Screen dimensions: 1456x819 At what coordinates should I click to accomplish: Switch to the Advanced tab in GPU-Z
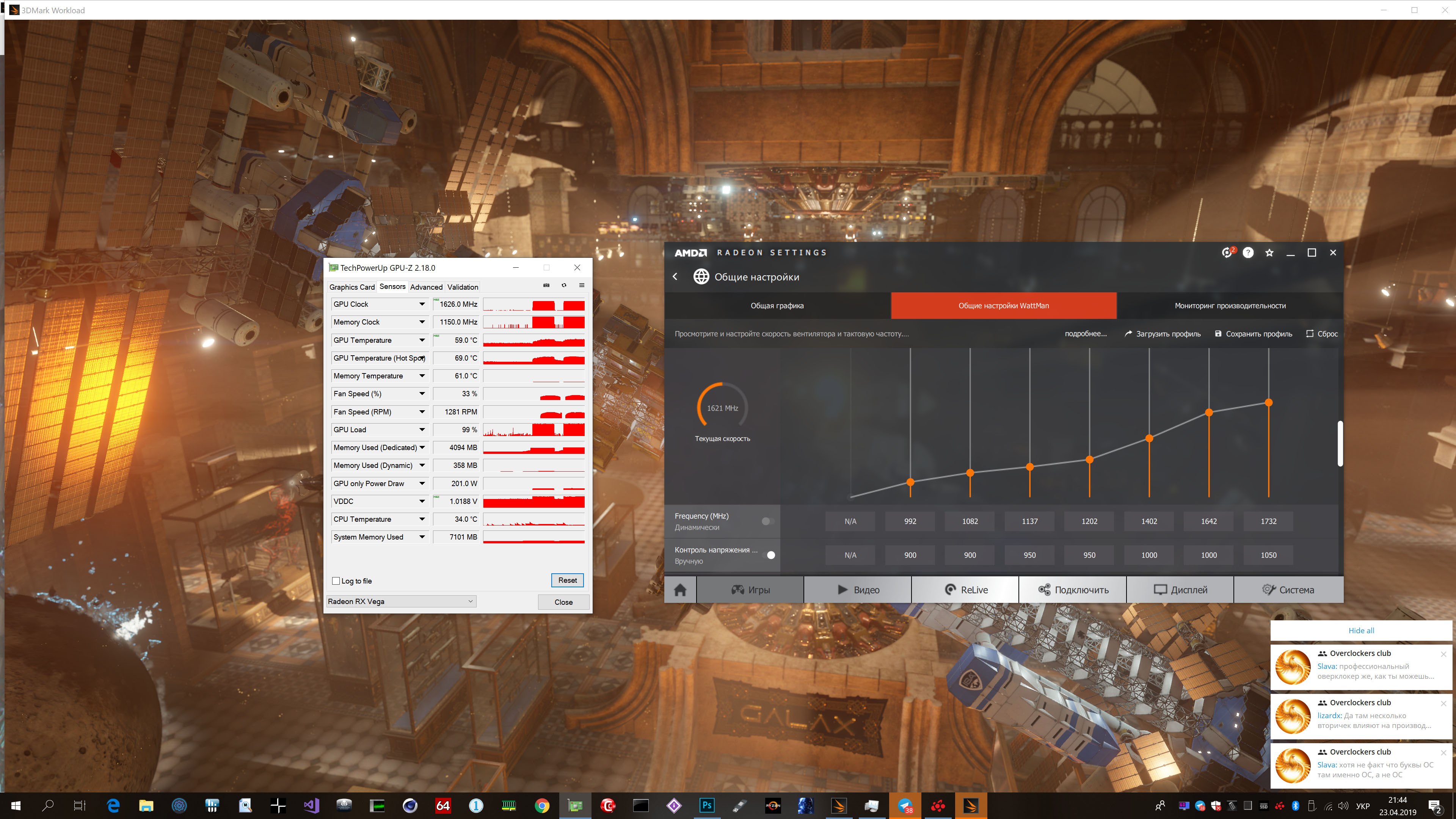tap(426, 287)
